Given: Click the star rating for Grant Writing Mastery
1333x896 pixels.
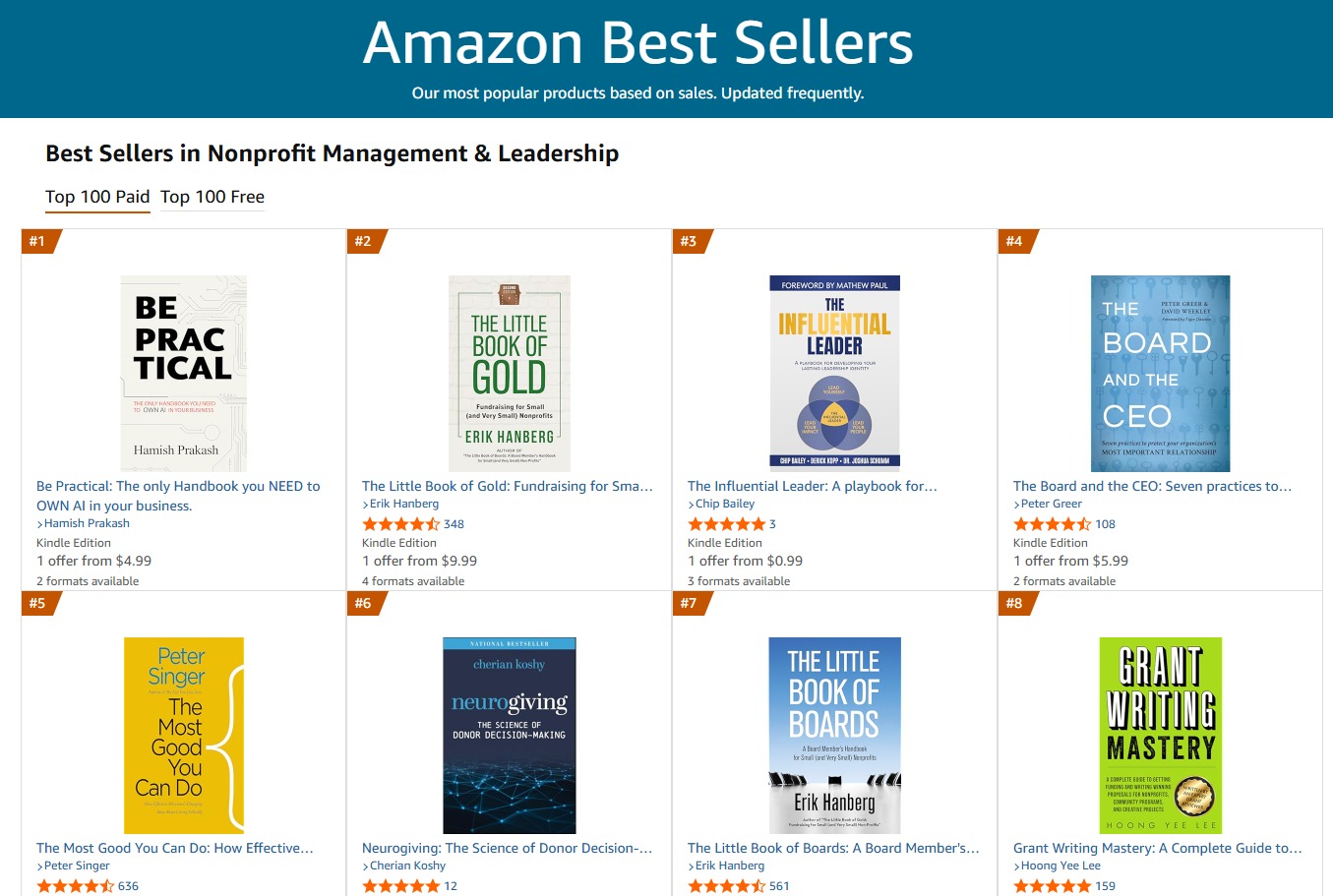Looking at the screenshot, I should [1049, 885].
